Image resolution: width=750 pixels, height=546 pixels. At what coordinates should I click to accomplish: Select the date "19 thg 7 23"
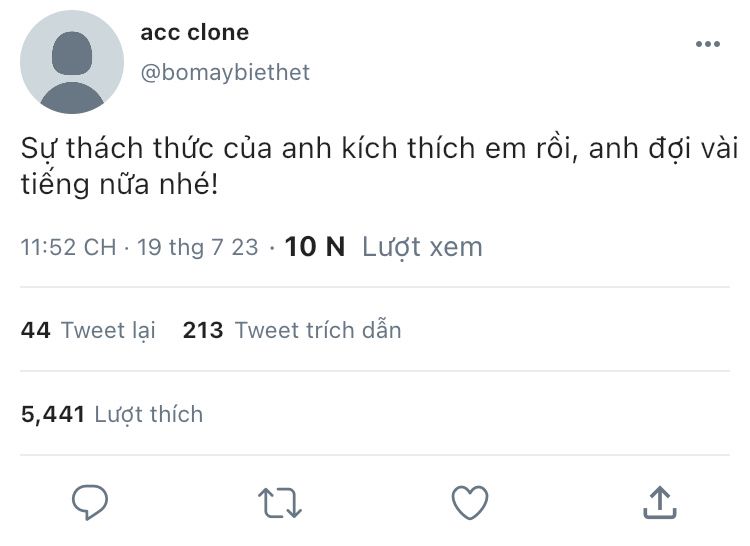point(198,247)
